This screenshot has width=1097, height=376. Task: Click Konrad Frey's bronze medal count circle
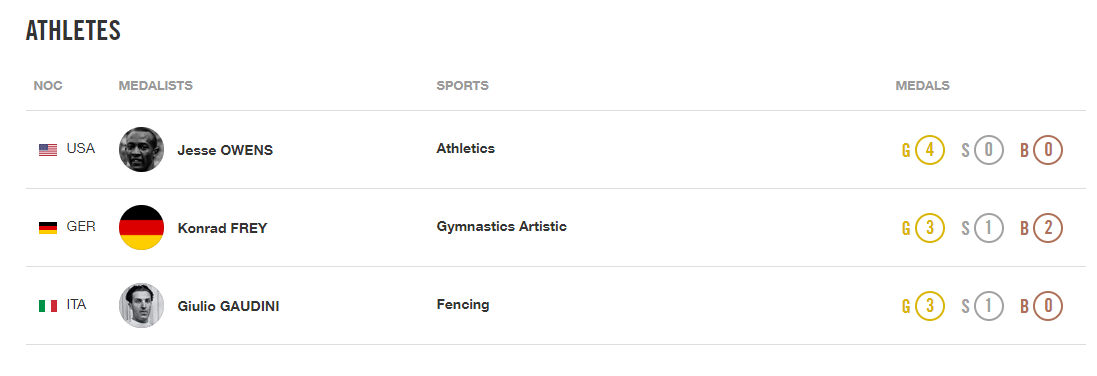tap(1048, 228)
